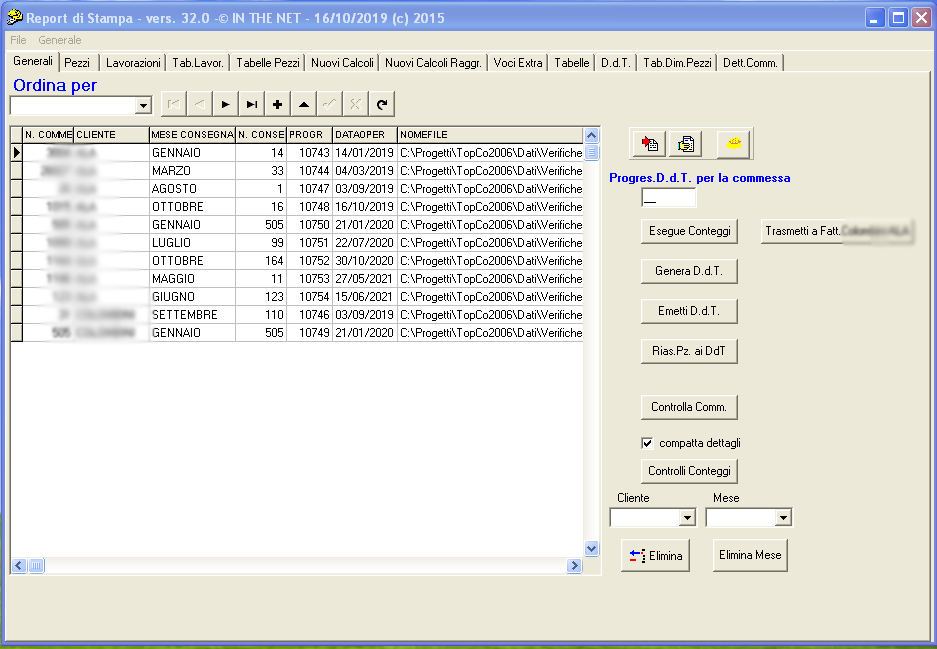This screenshot has height=649, width=937.
Task: Click date cell 16/10/2019
Action: 365,207
